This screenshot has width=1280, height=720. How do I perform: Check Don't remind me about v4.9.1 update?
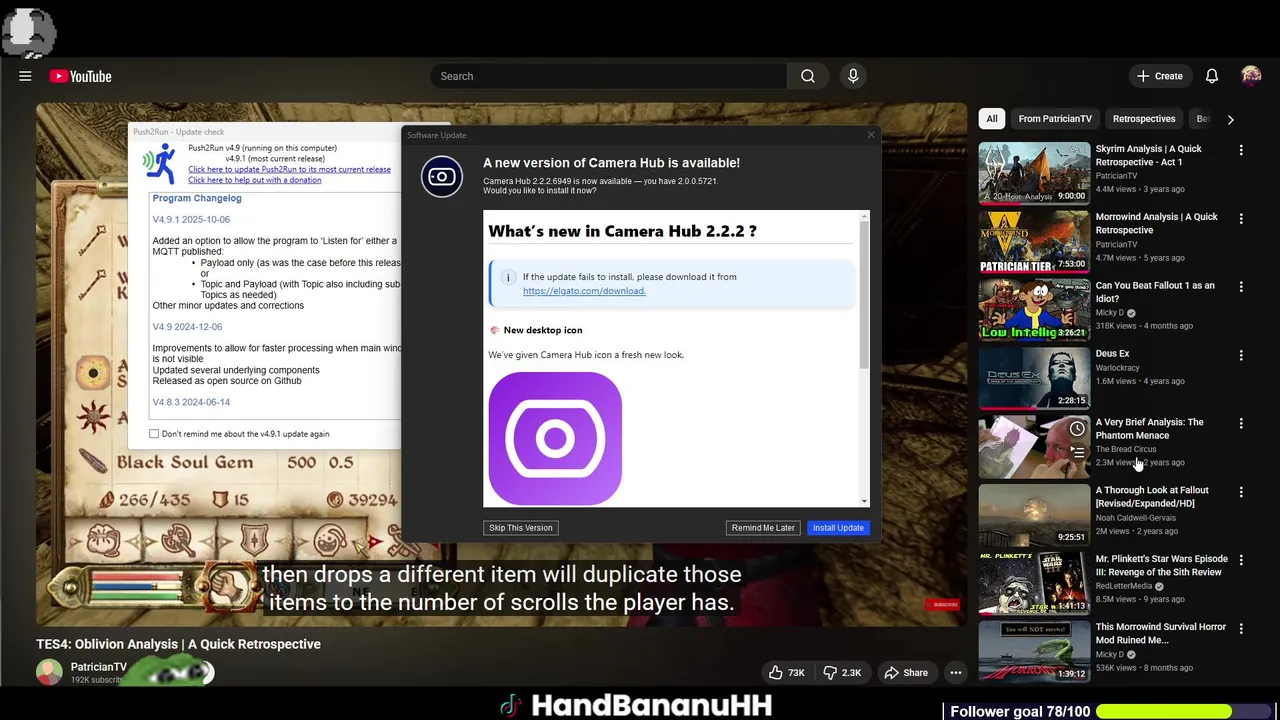(154, 434)
